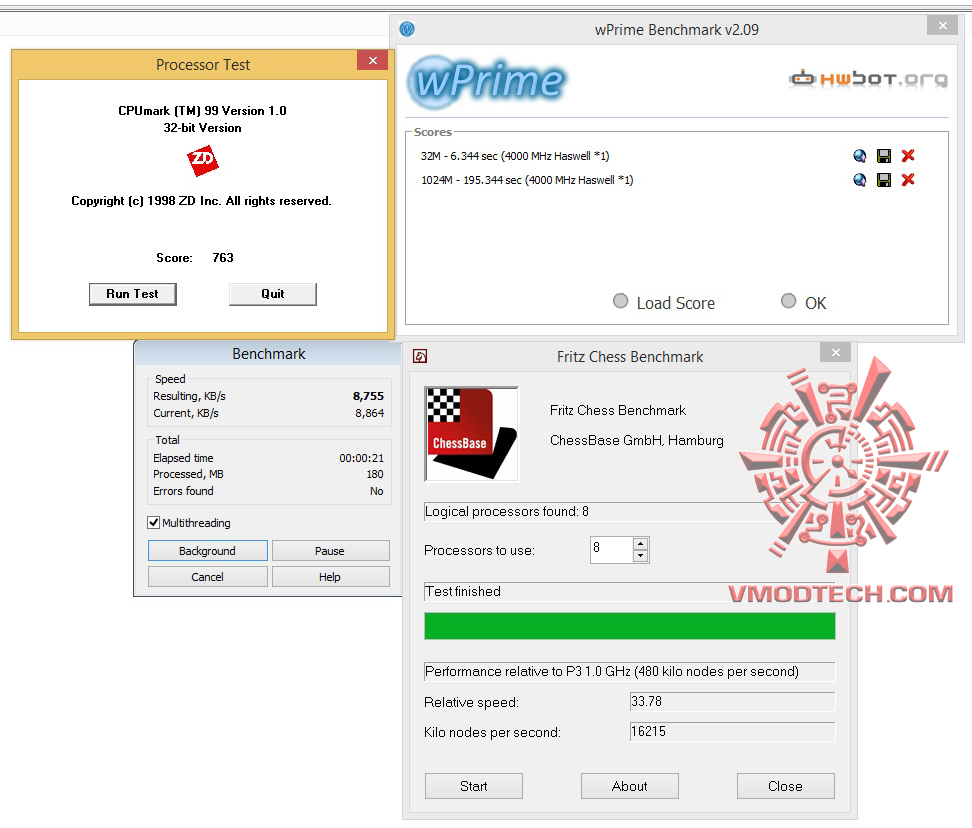Screen dimensions: 972x828
Task: Click the ZD logo in Processor Test
Action: 203,161
